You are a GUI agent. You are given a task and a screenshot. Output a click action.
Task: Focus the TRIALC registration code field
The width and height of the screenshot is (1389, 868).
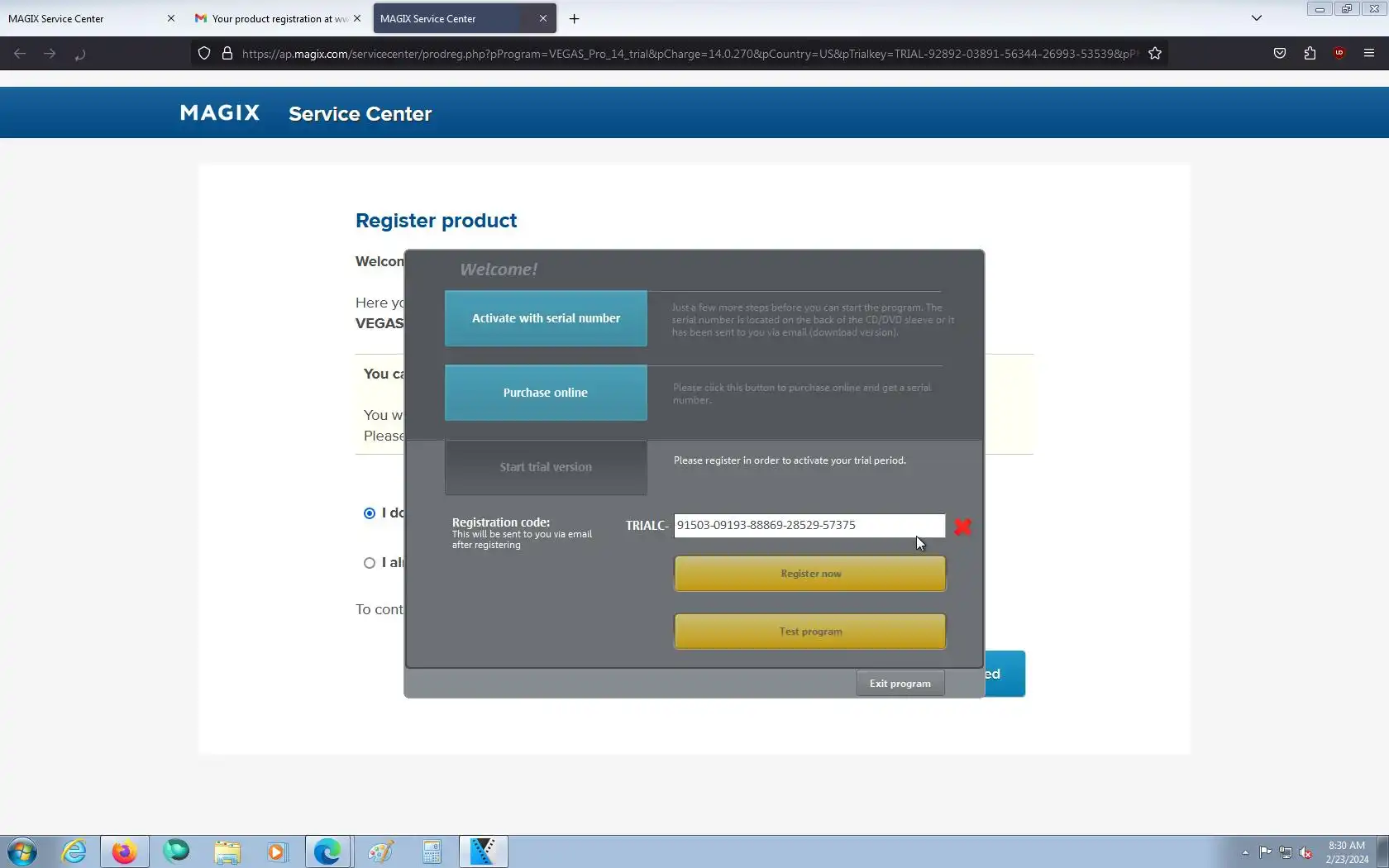pos(809,526)
